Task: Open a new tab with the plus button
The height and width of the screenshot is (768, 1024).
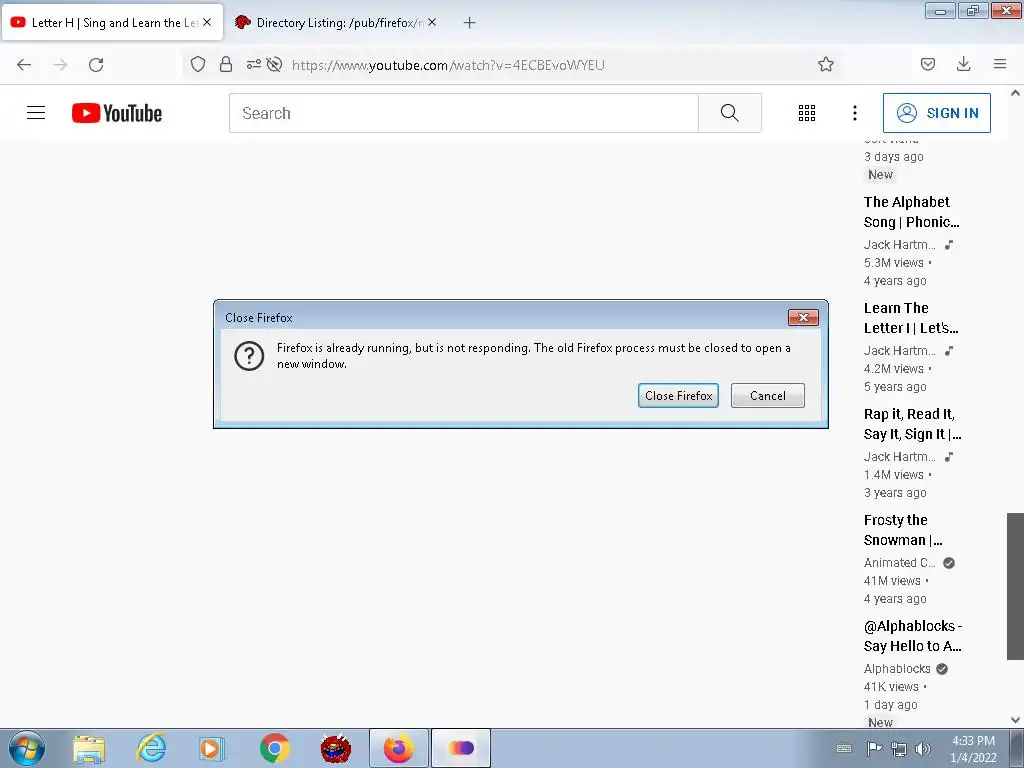Action: tap(469, 23)
